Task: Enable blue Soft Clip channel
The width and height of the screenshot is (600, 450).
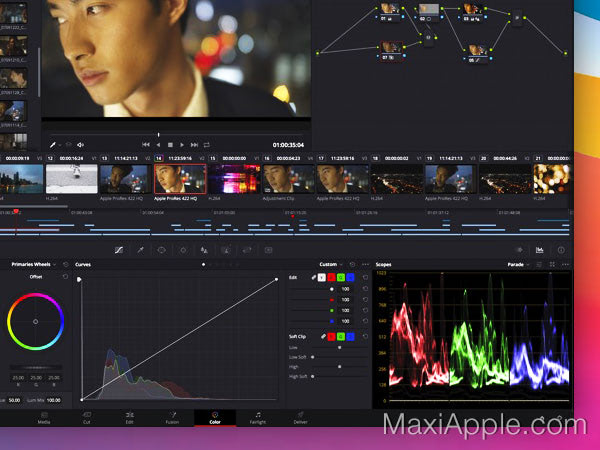Action: coord(350,337)
